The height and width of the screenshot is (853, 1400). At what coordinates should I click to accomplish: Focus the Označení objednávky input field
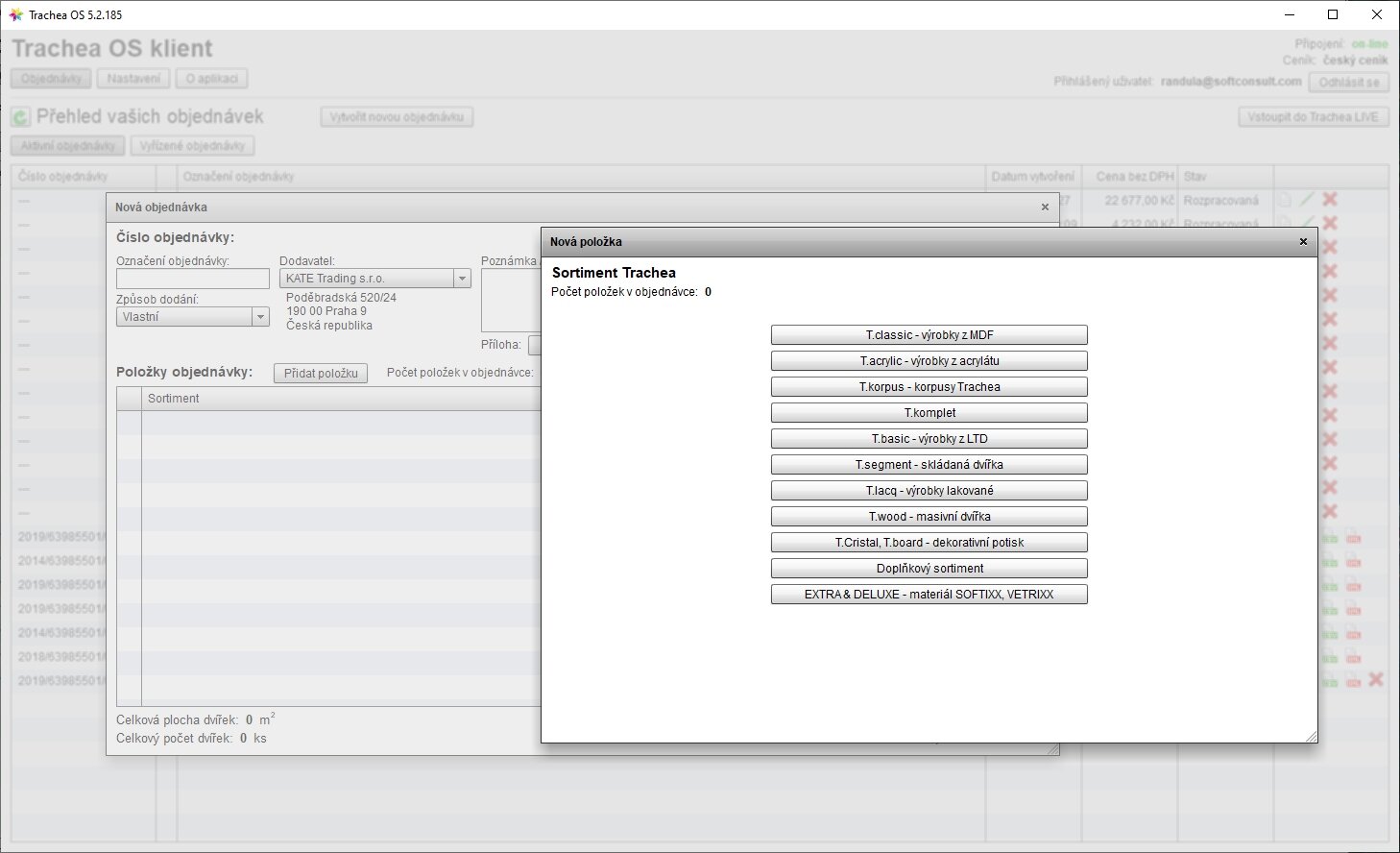193,279
